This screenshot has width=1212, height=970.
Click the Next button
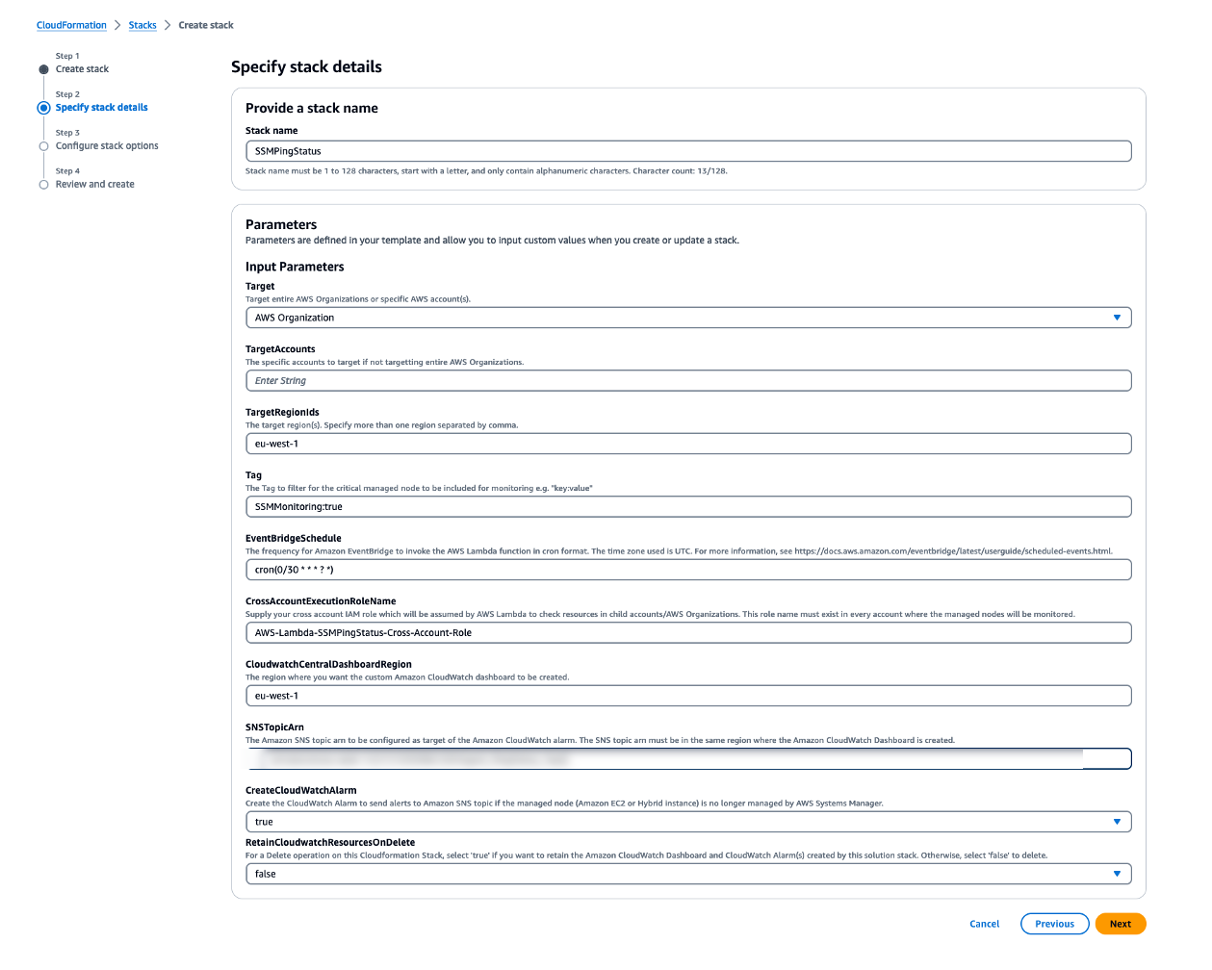point(1120,923)
